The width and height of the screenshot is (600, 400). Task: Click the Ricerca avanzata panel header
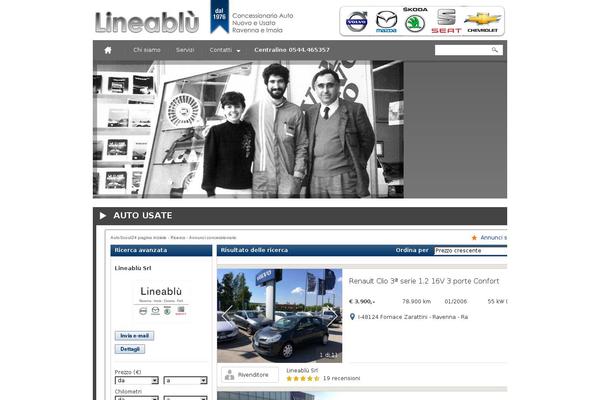coord(161,250)
